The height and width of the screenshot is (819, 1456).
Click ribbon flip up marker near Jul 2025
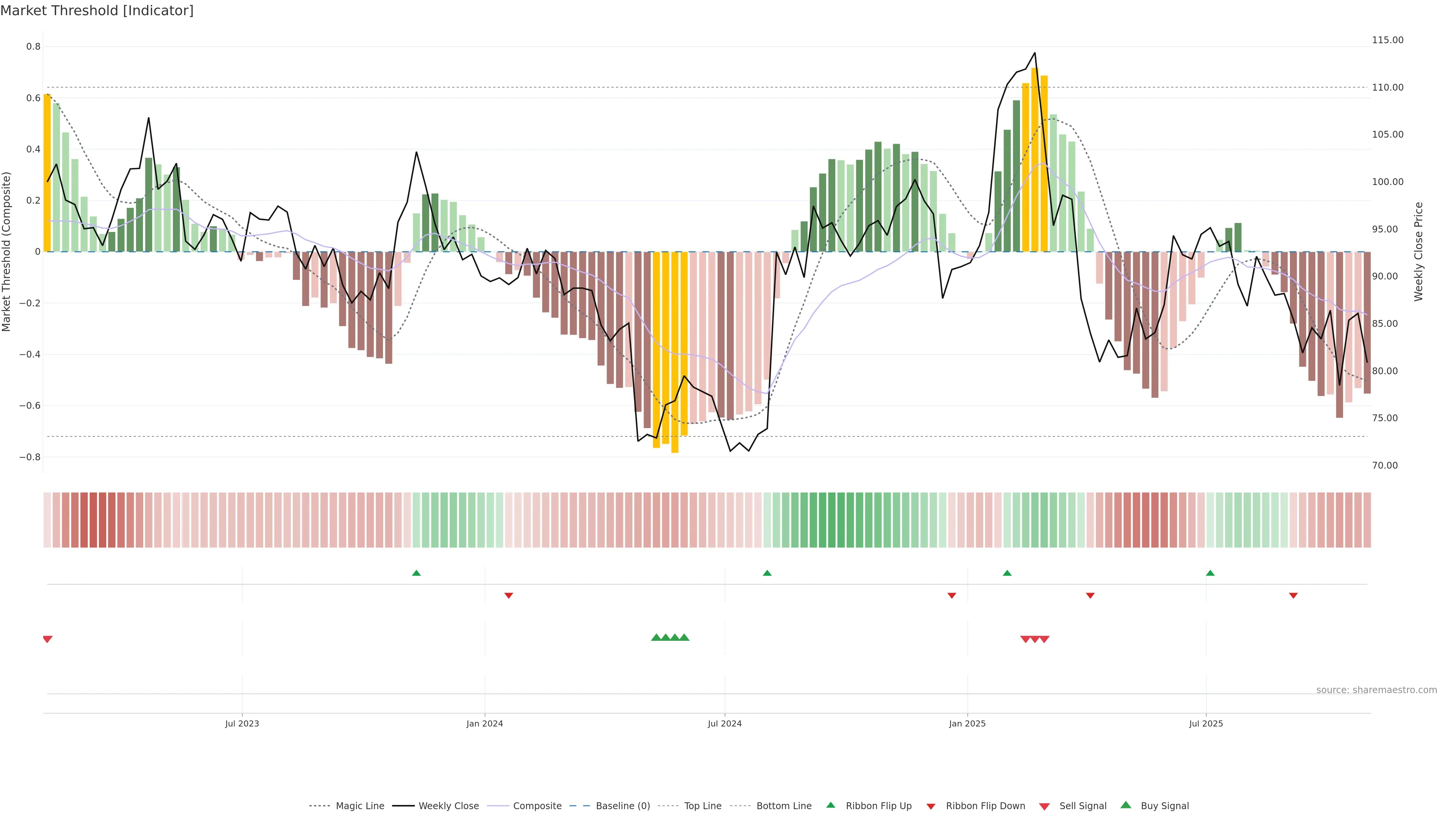pyautogui.click(x=1210, y=573)
